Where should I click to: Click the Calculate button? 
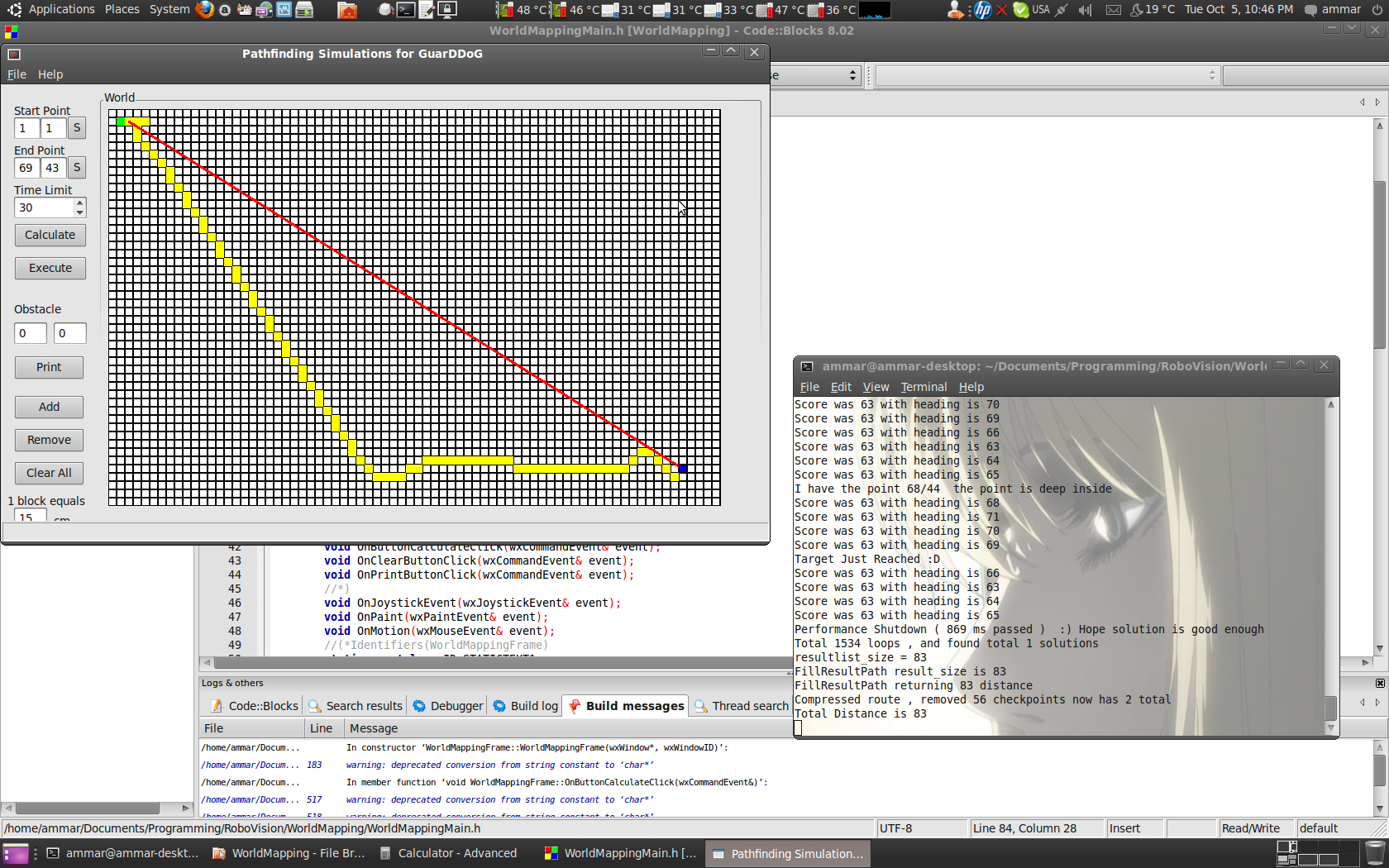click(50, 235)
